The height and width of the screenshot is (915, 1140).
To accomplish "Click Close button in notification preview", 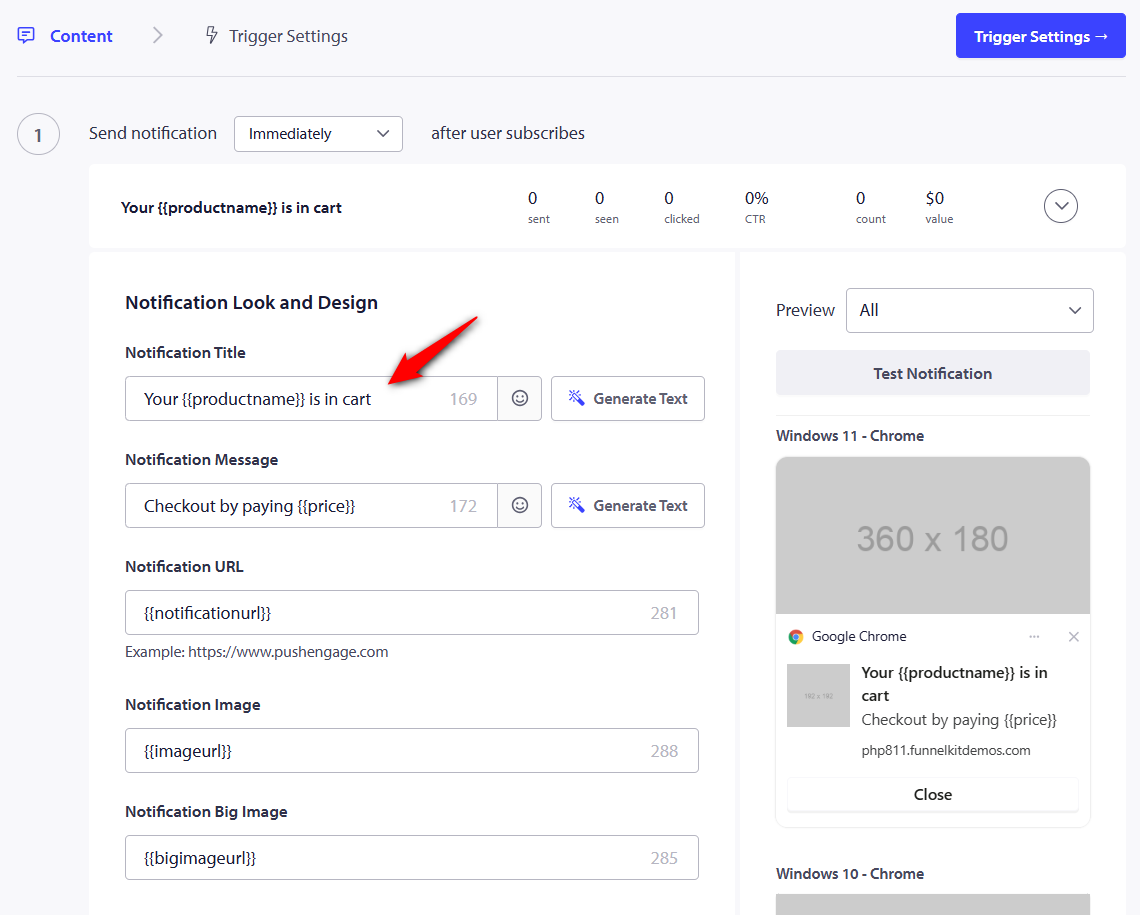I will tap(933, 794).
